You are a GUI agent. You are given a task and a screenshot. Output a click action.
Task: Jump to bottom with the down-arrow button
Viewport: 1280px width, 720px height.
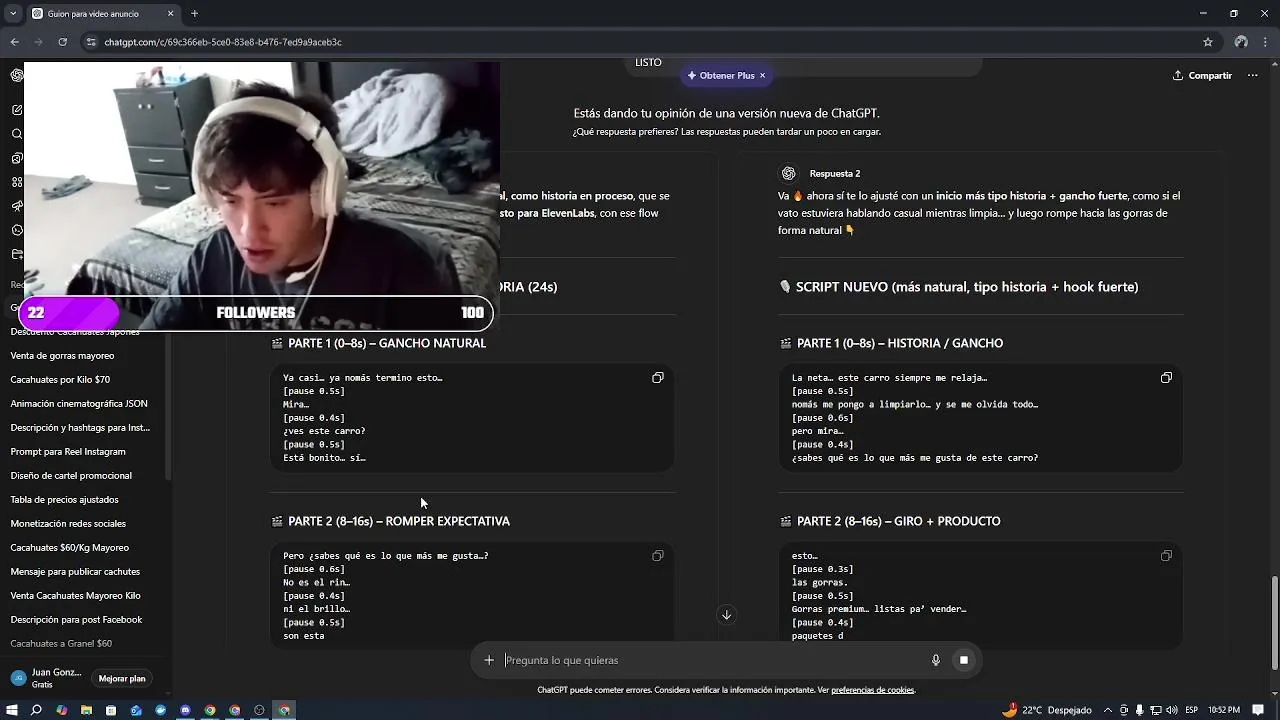click(727, 615)
